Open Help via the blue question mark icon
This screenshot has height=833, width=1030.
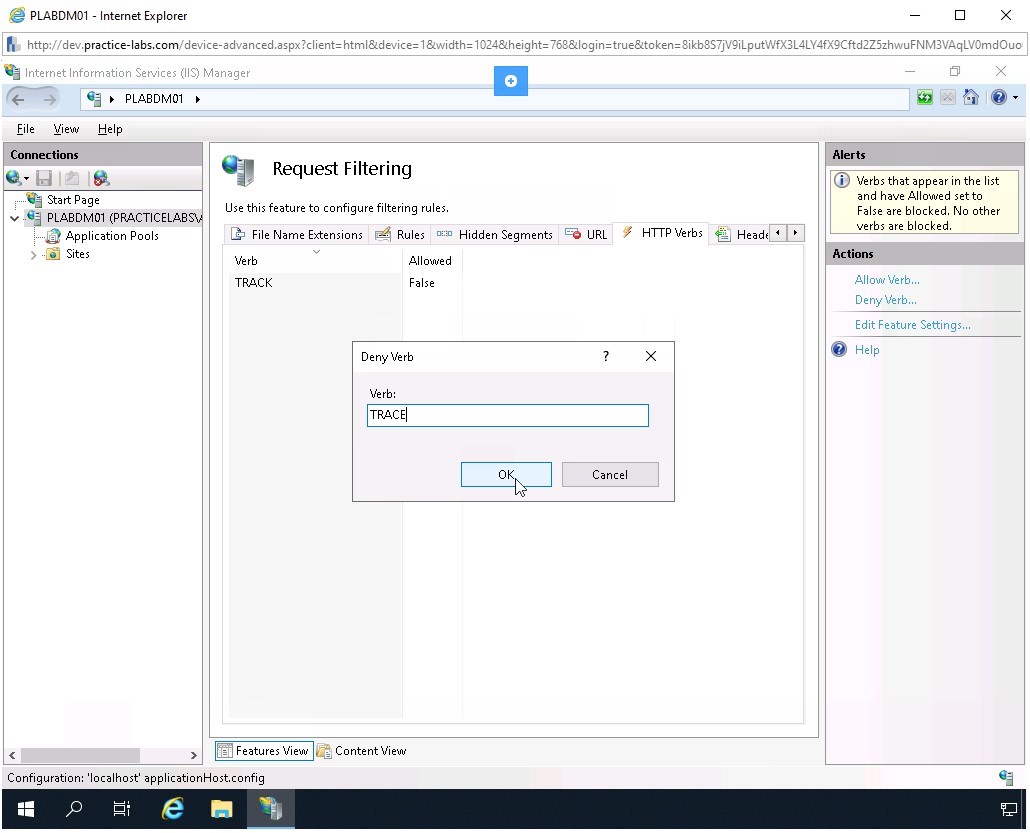996,97
